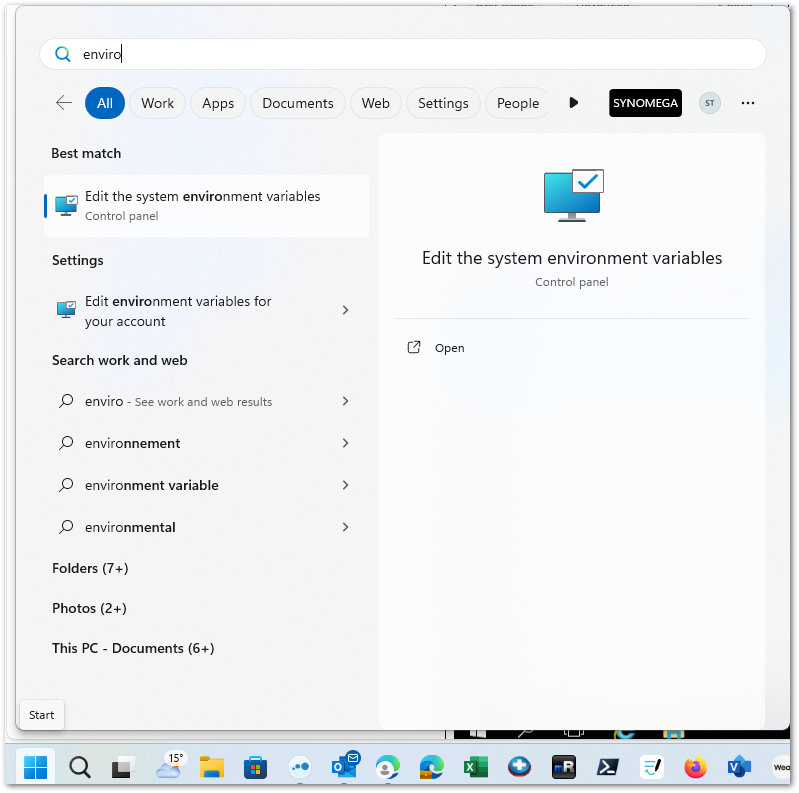Screen dimensions: 799x793
Task: Click the large environment variables monitor icon
Action: pos(574,195)
